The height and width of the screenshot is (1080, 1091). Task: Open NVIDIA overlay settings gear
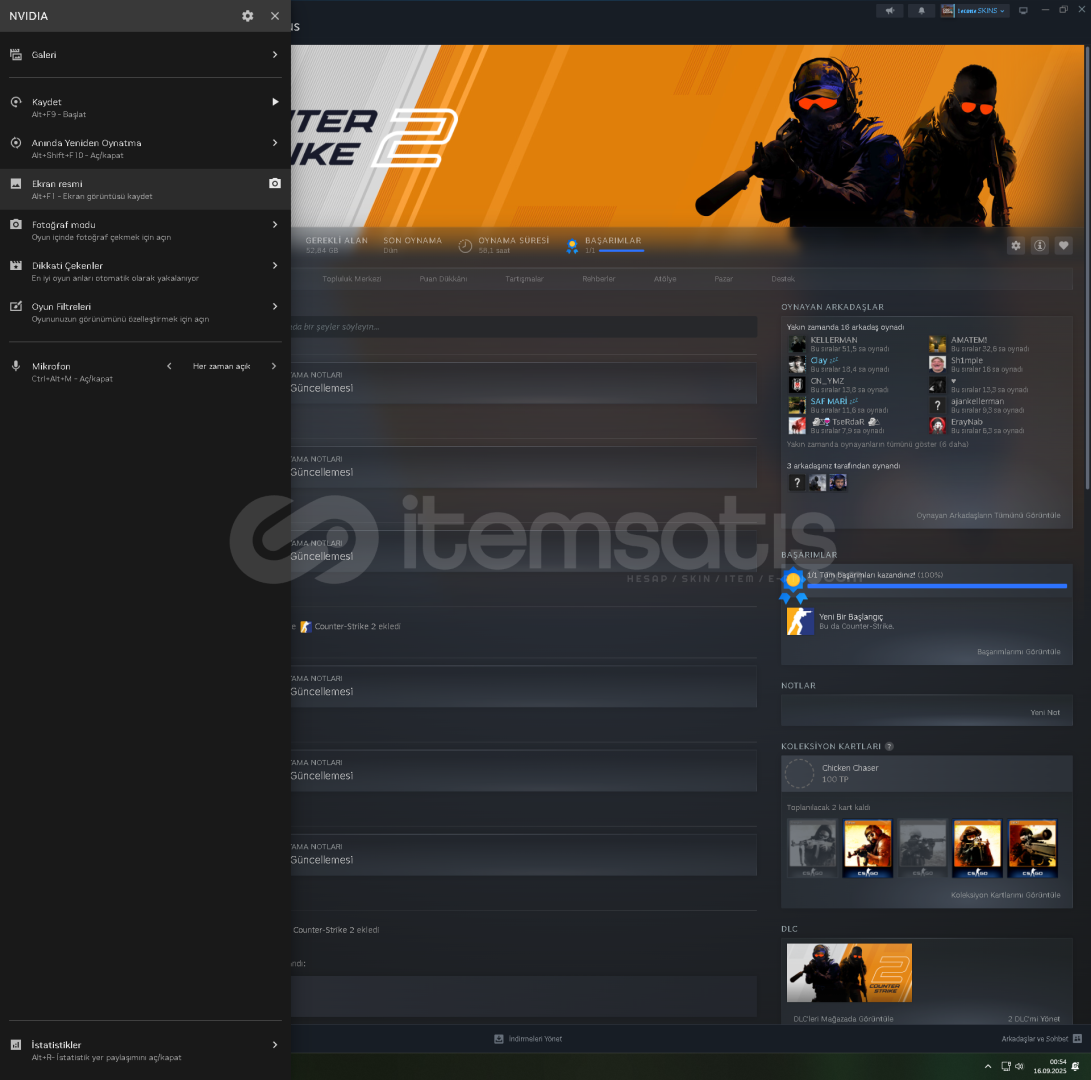248,16
